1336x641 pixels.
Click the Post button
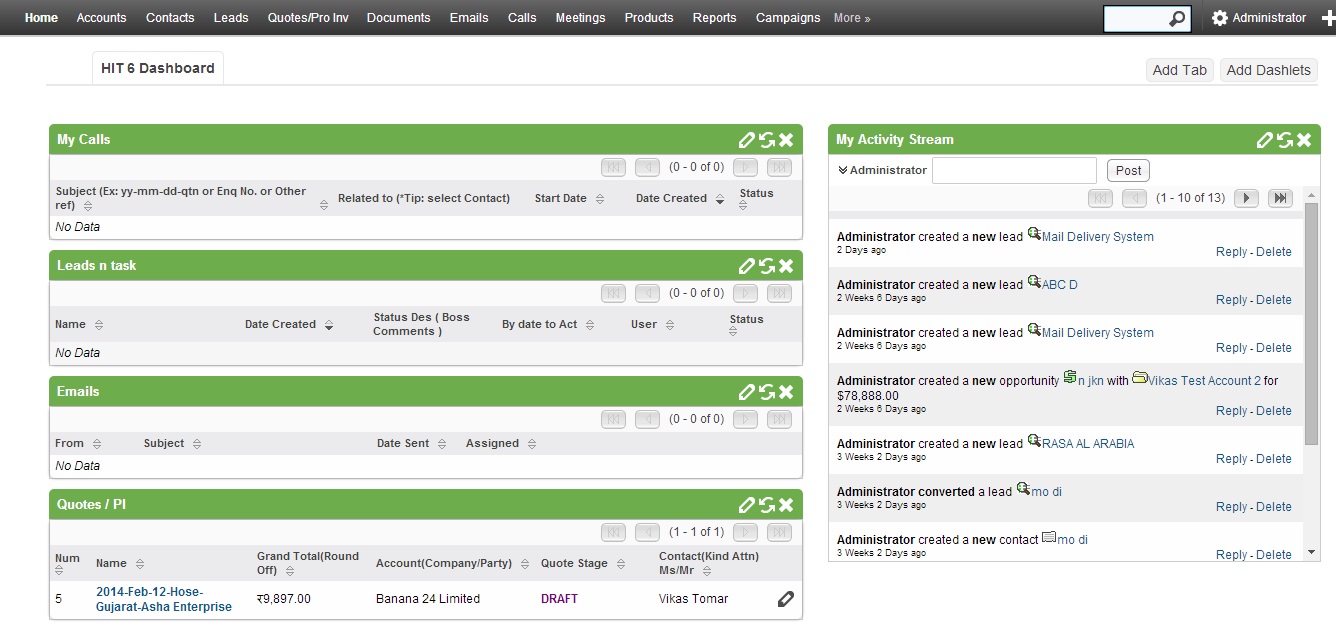pos(1129,171)
